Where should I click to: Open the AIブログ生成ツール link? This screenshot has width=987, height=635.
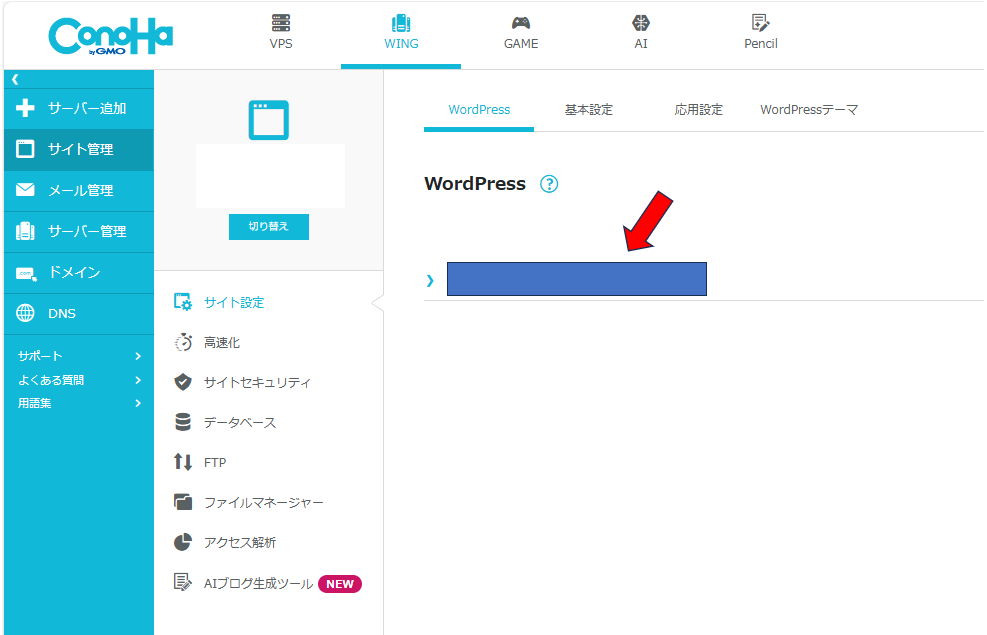pyautogui.click(x=258, y=583)
